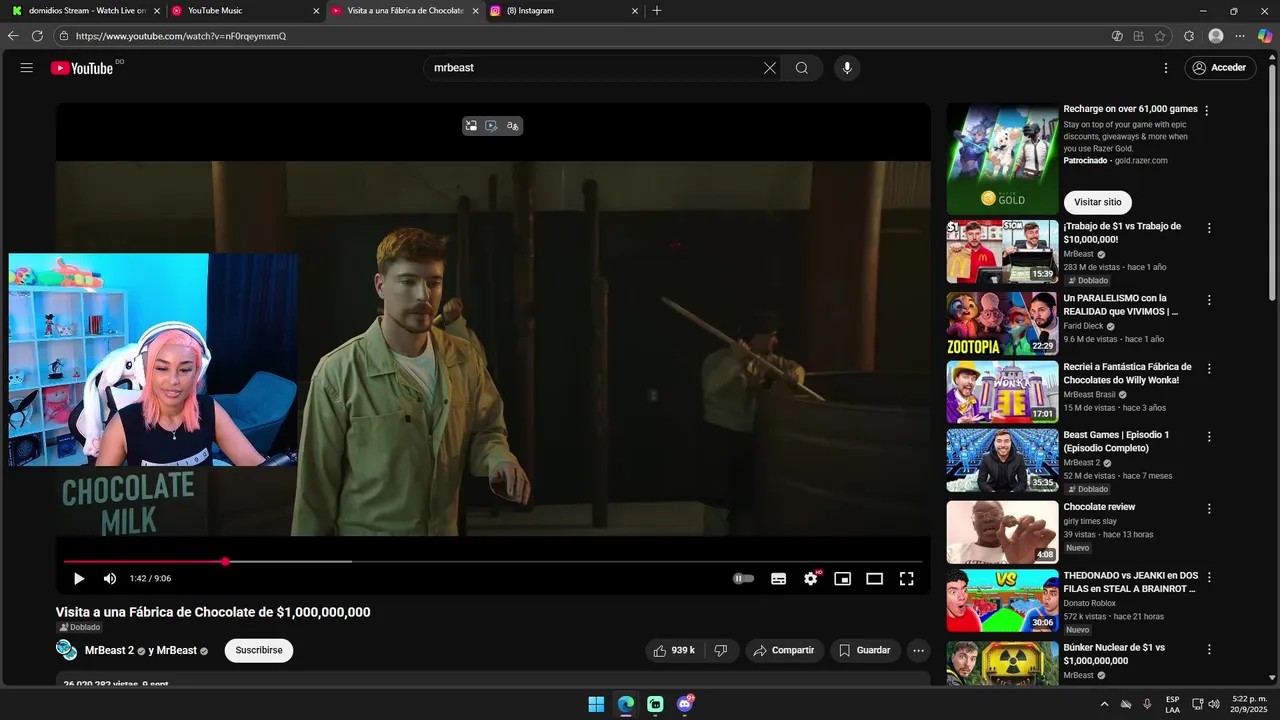
Task: Dislike the video
Action: click(721, 651)
